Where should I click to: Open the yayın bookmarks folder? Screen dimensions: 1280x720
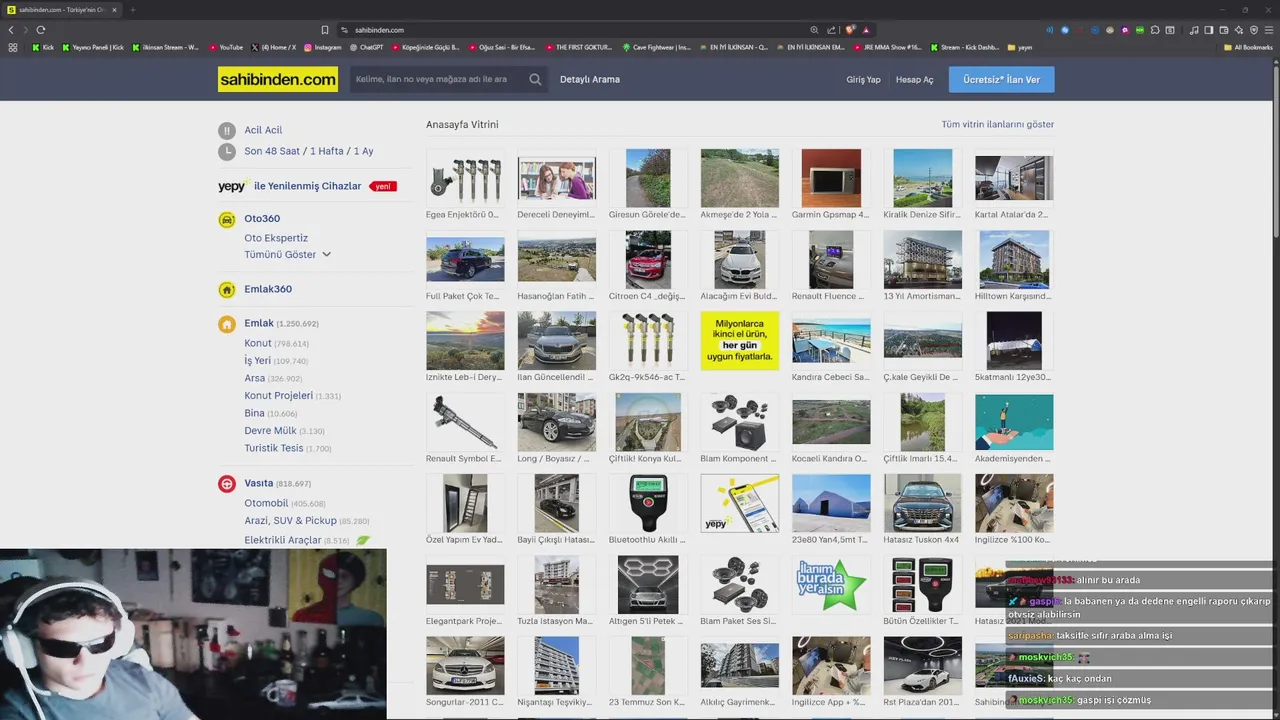point(1020,47)
